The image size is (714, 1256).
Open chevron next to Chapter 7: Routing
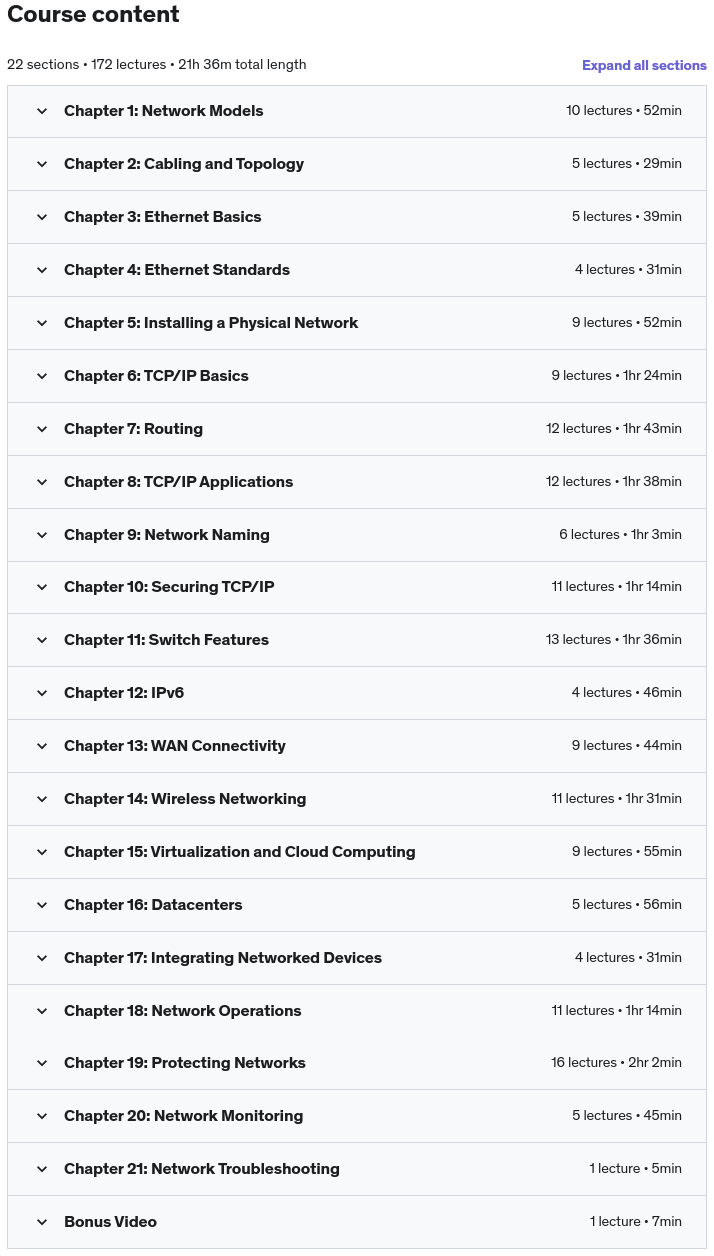point(42,429)
